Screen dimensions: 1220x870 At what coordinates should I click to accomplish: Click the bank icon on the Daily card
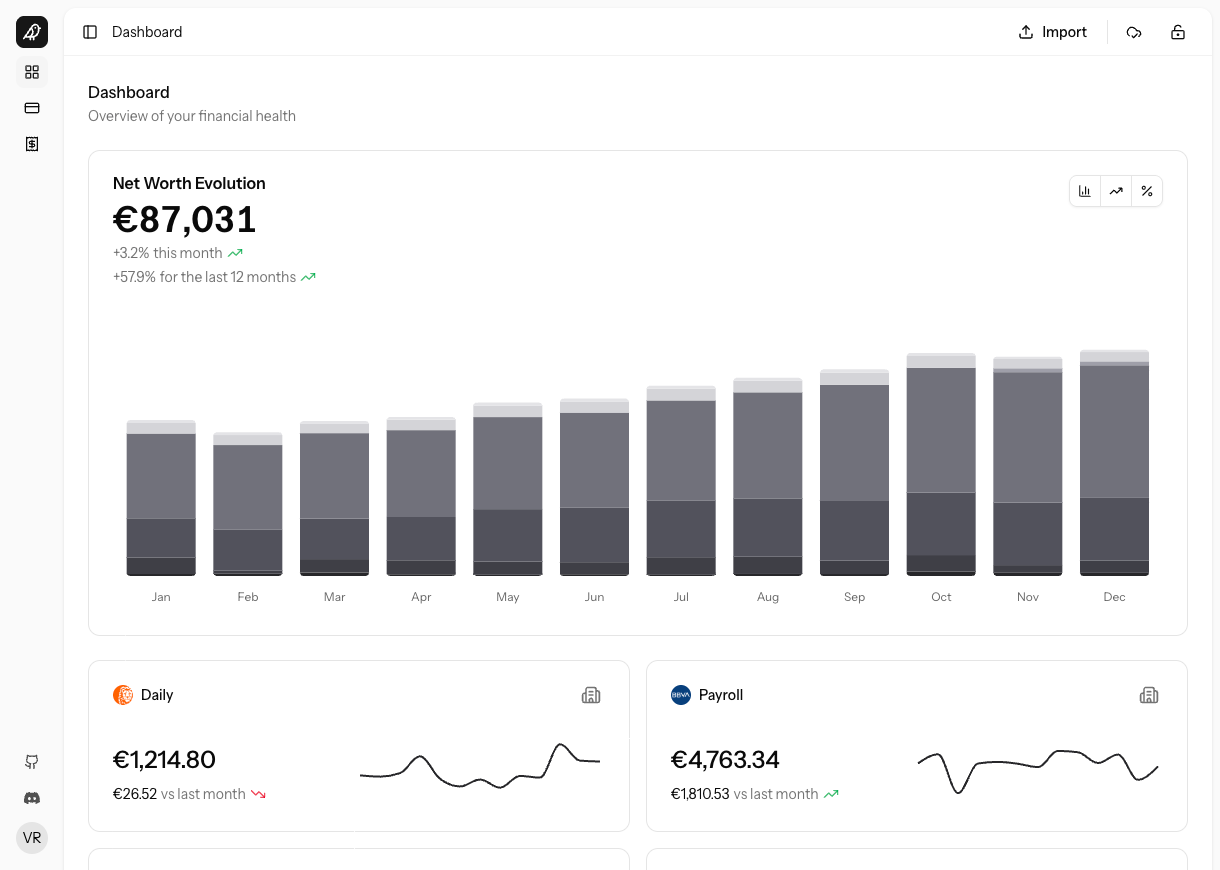pos(591,694)
